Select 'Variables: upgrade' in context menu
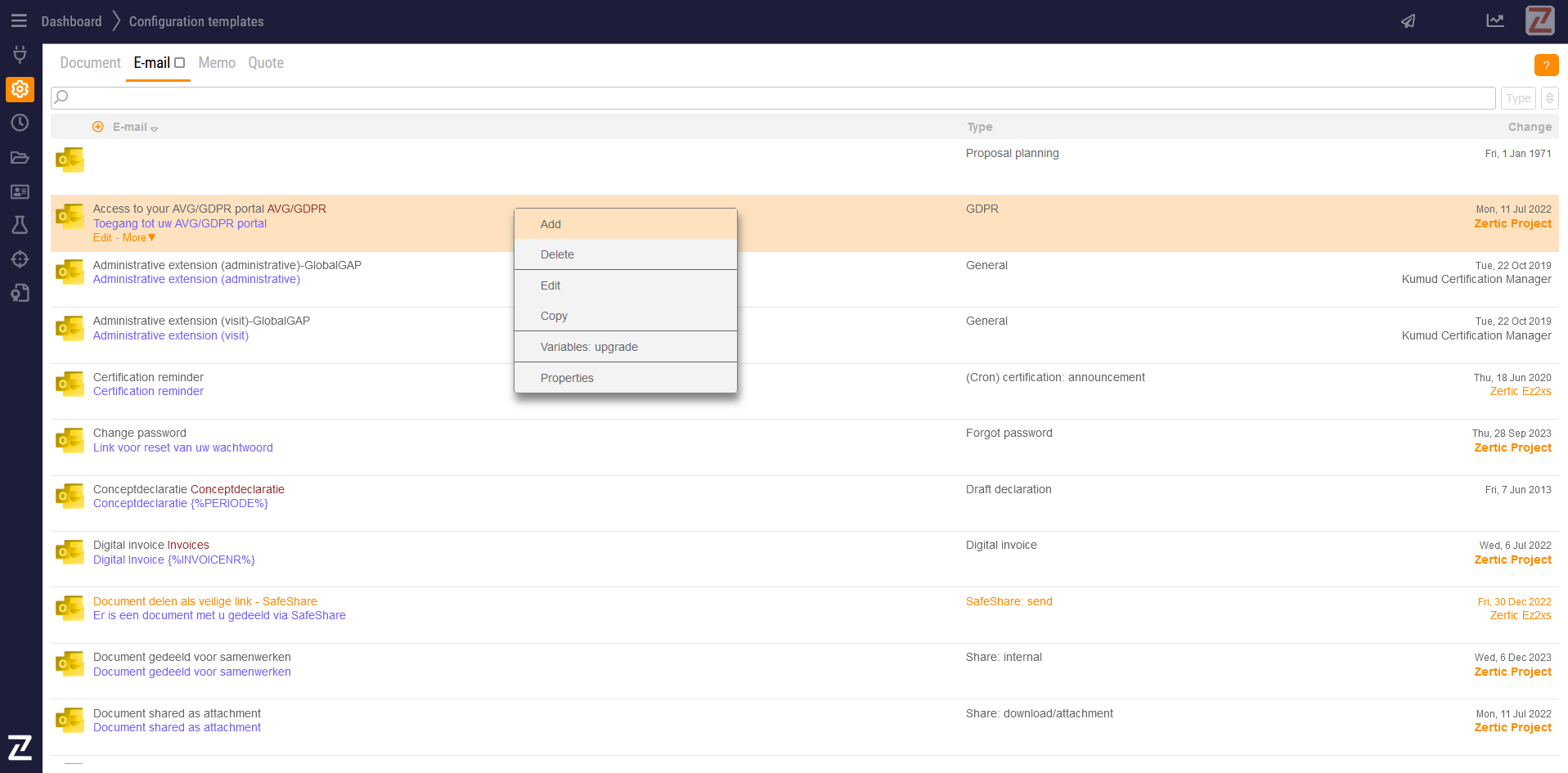Viewport: 1568px width, 773px height. [x=589, y=347]
